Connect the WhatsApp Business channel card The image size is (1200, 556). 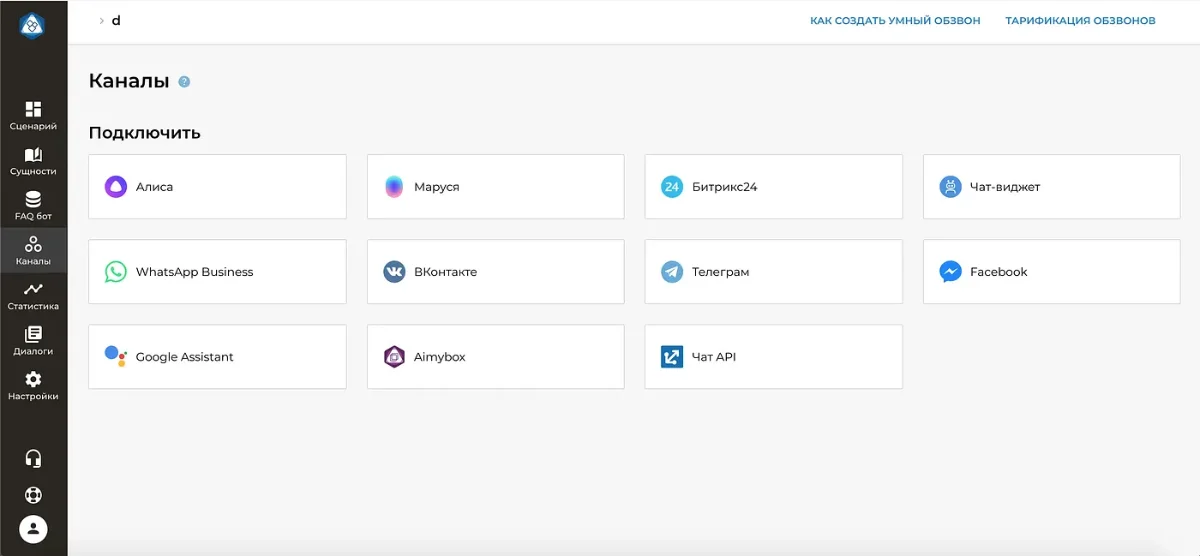point(217,272)
